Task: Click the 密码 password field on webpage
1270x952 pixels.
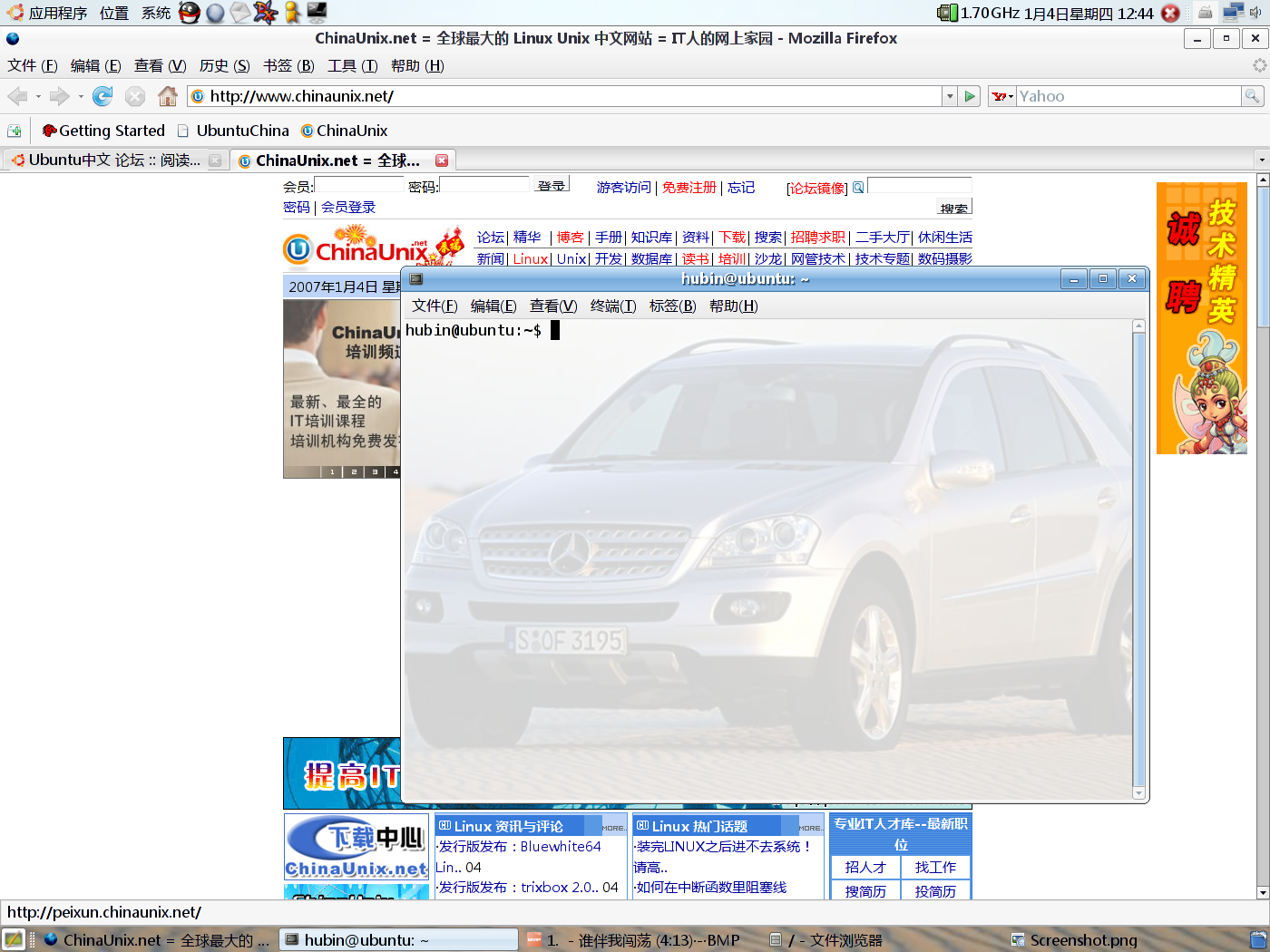Action: pyautogui.click(x=484, y=185)
